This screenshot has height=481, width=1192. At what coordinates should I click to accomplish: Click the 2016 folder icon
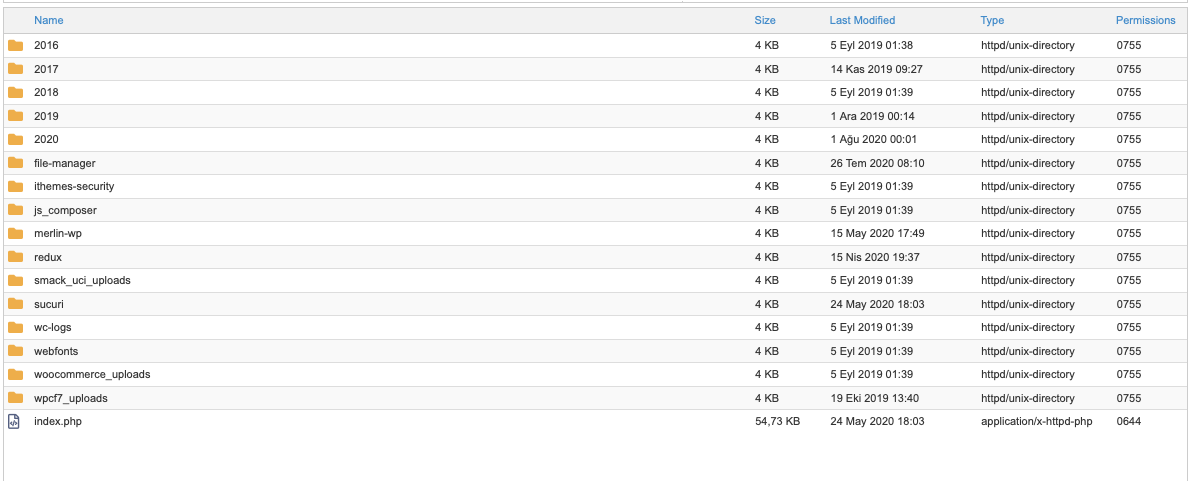click(x=15, y=46)
